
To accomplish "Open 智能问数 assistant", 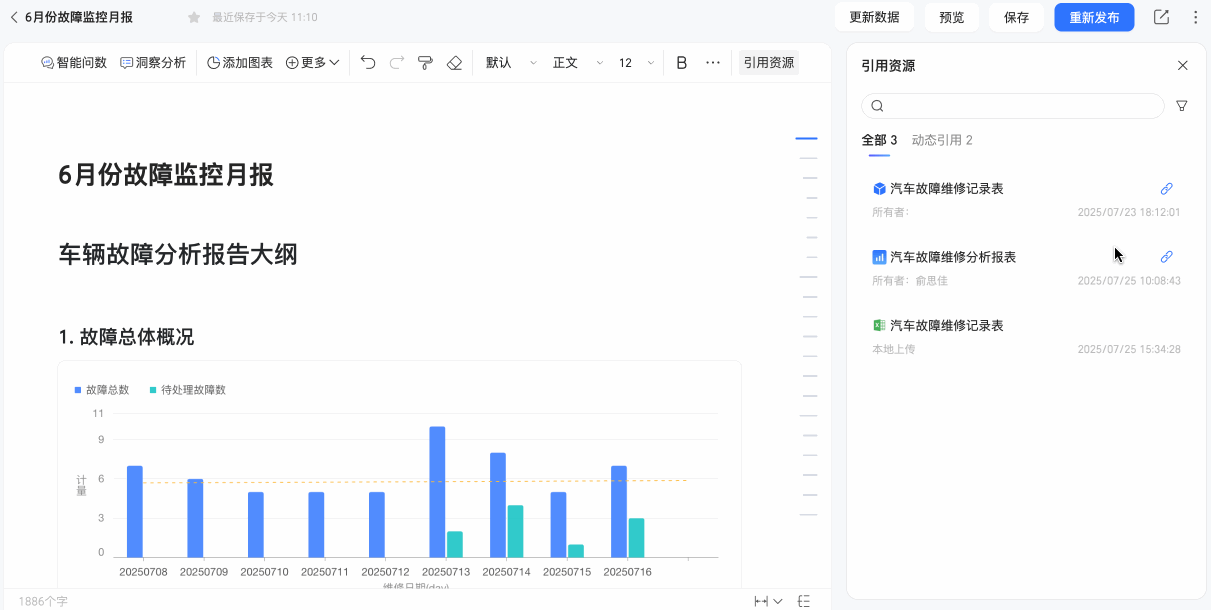I will (73, 62).
